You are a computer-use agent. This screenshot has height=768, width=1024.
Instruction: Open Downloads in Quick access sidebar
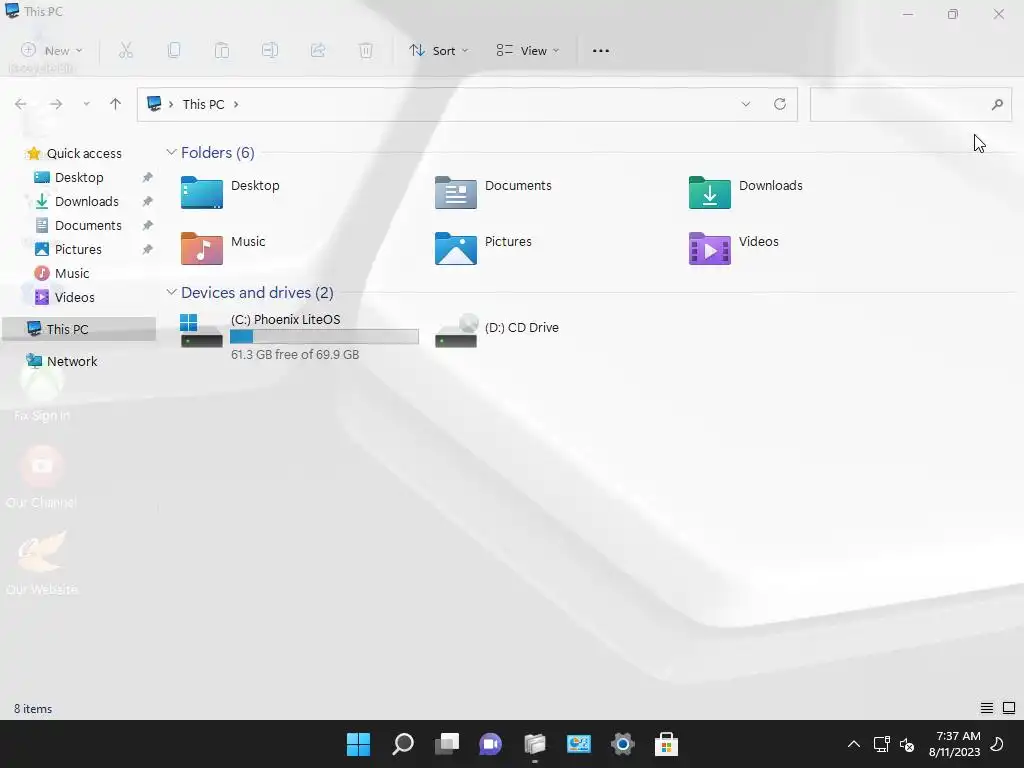(76, 201)
